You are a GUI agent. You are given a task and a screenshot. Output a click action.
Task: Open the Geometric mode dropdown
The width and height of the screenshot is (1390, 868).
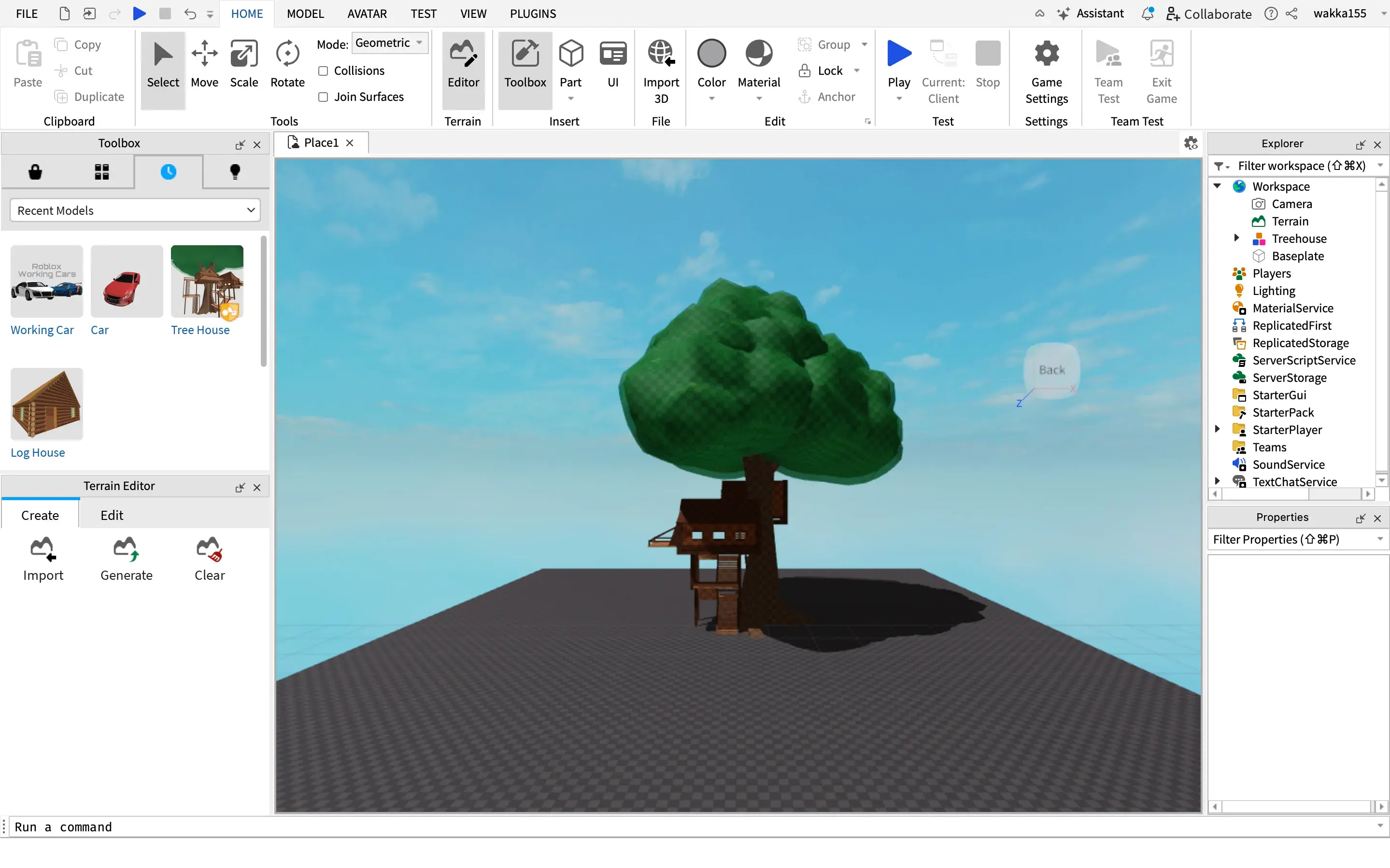389,42
